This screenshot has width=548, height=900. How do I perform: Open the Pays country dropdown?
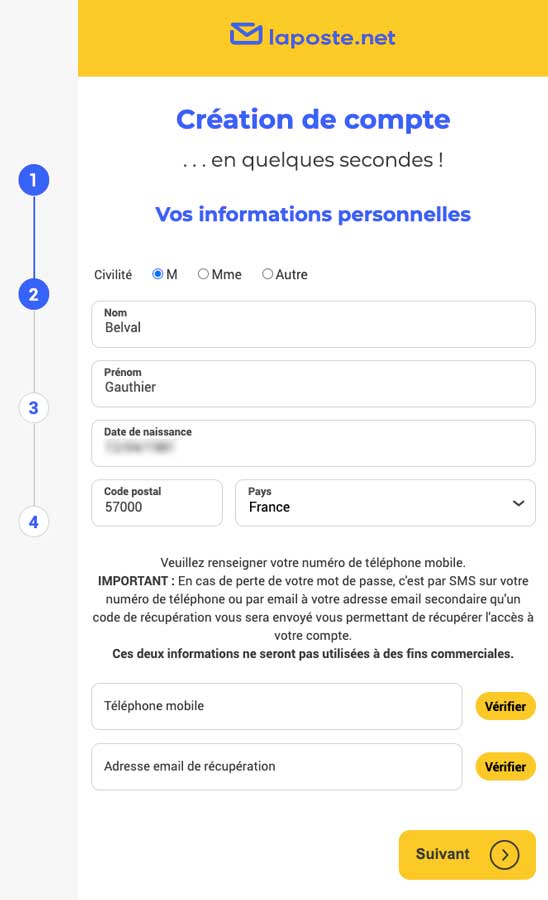tap(386, 503)
